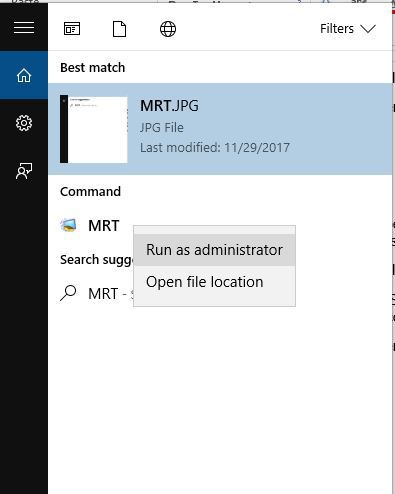Expand the Filters dropdown

(348, 29)
